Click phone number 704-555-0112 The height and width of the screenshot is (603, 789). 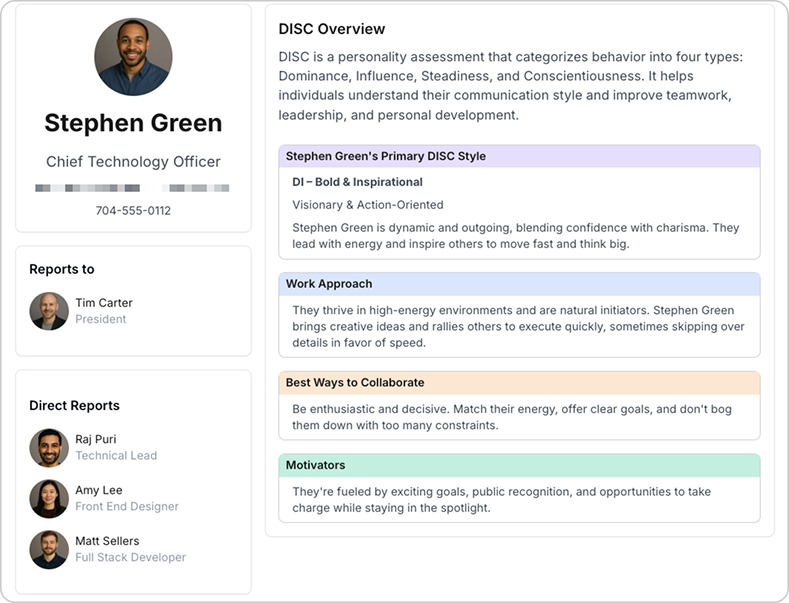[x=133, y=211]
